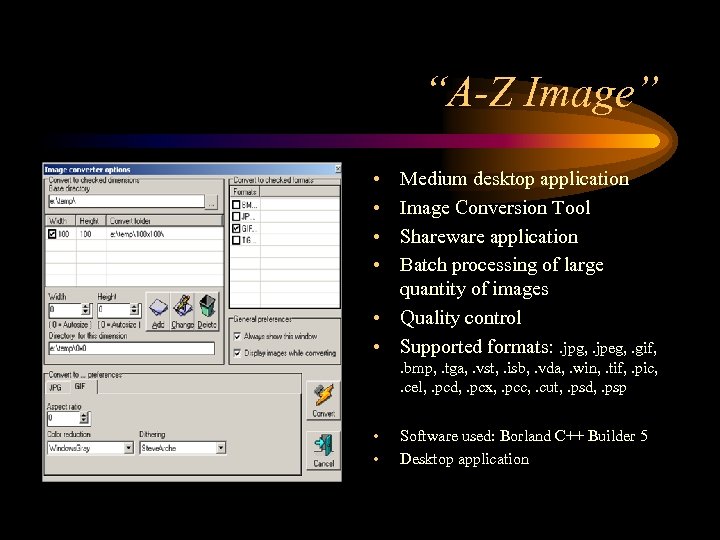Click into the Width value field
Screen dimensions: 720x540
65,310
